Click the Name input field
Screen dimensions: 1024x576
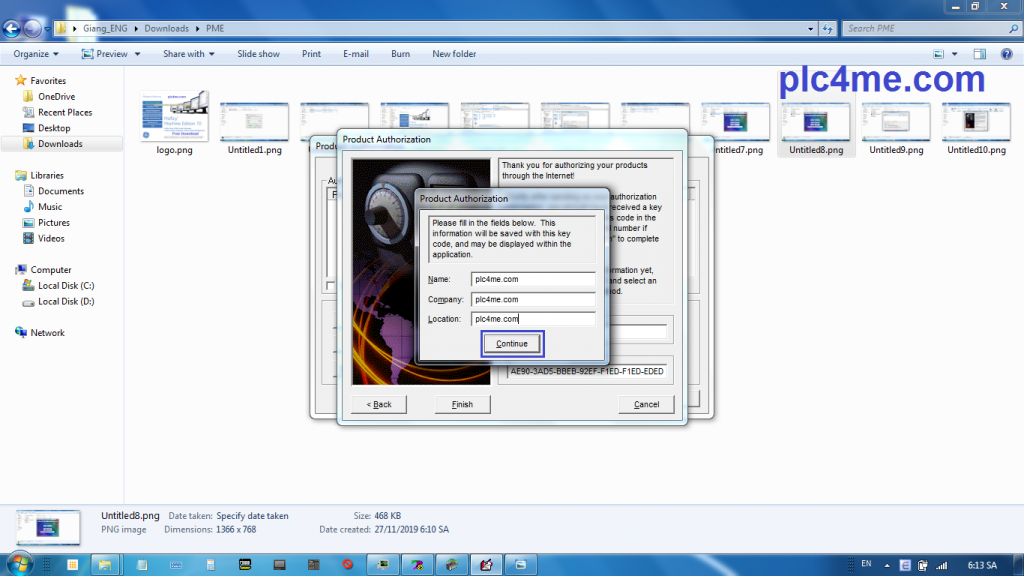(x=533, y=279)
